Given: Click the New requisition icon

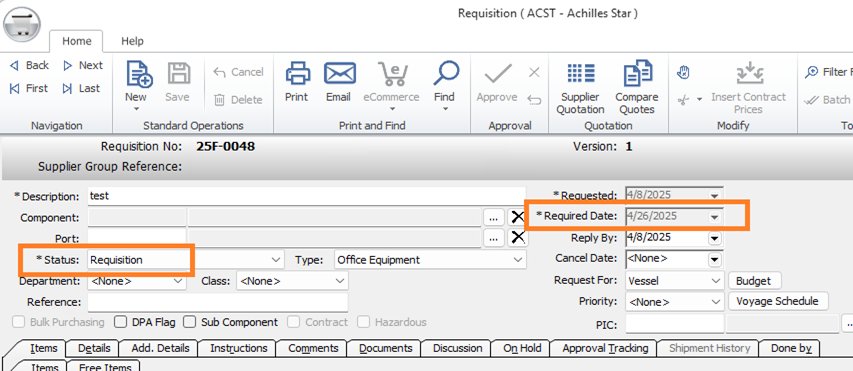Looking at the screenshot, I should [x=139, y=74].
